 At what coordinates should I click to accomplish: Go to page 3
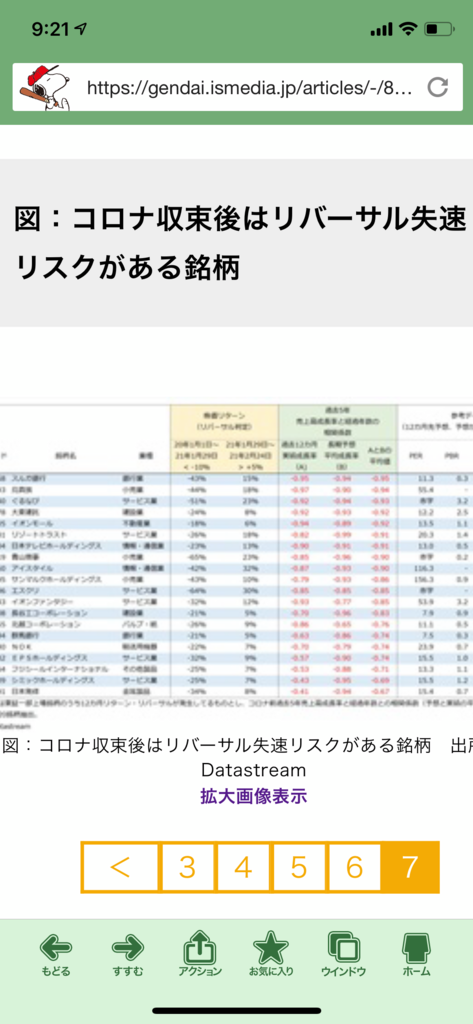(x=188, y=867)
